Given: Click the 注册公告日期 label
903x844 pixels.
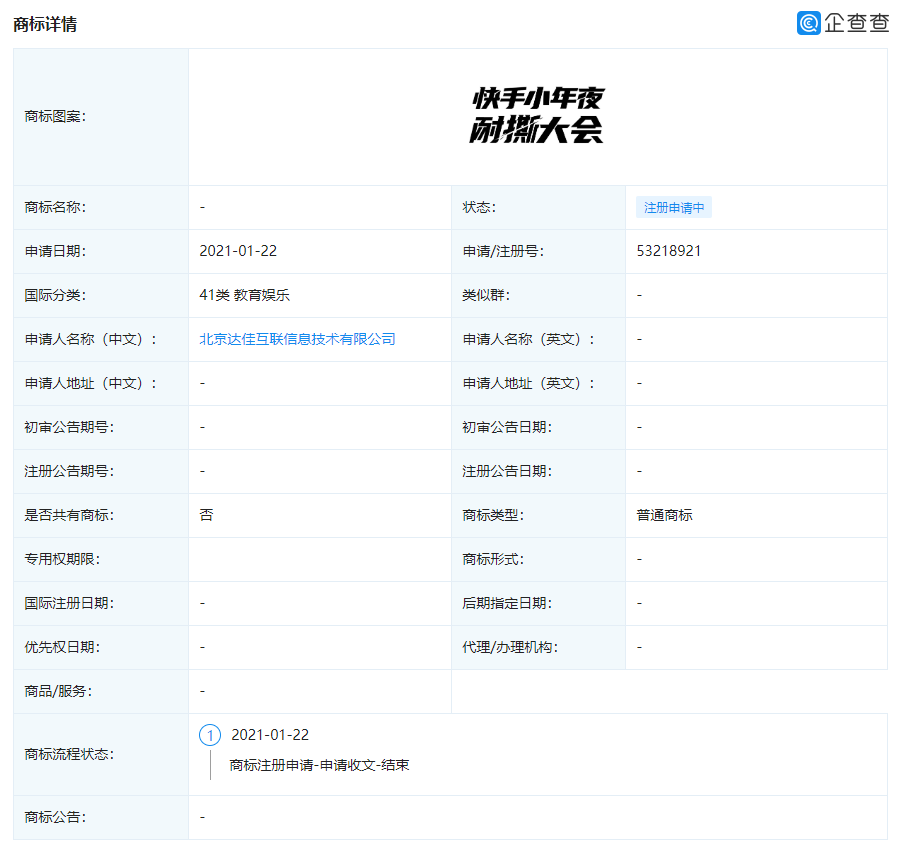Looking at the screenshot, I should click(x=507, y=471).
